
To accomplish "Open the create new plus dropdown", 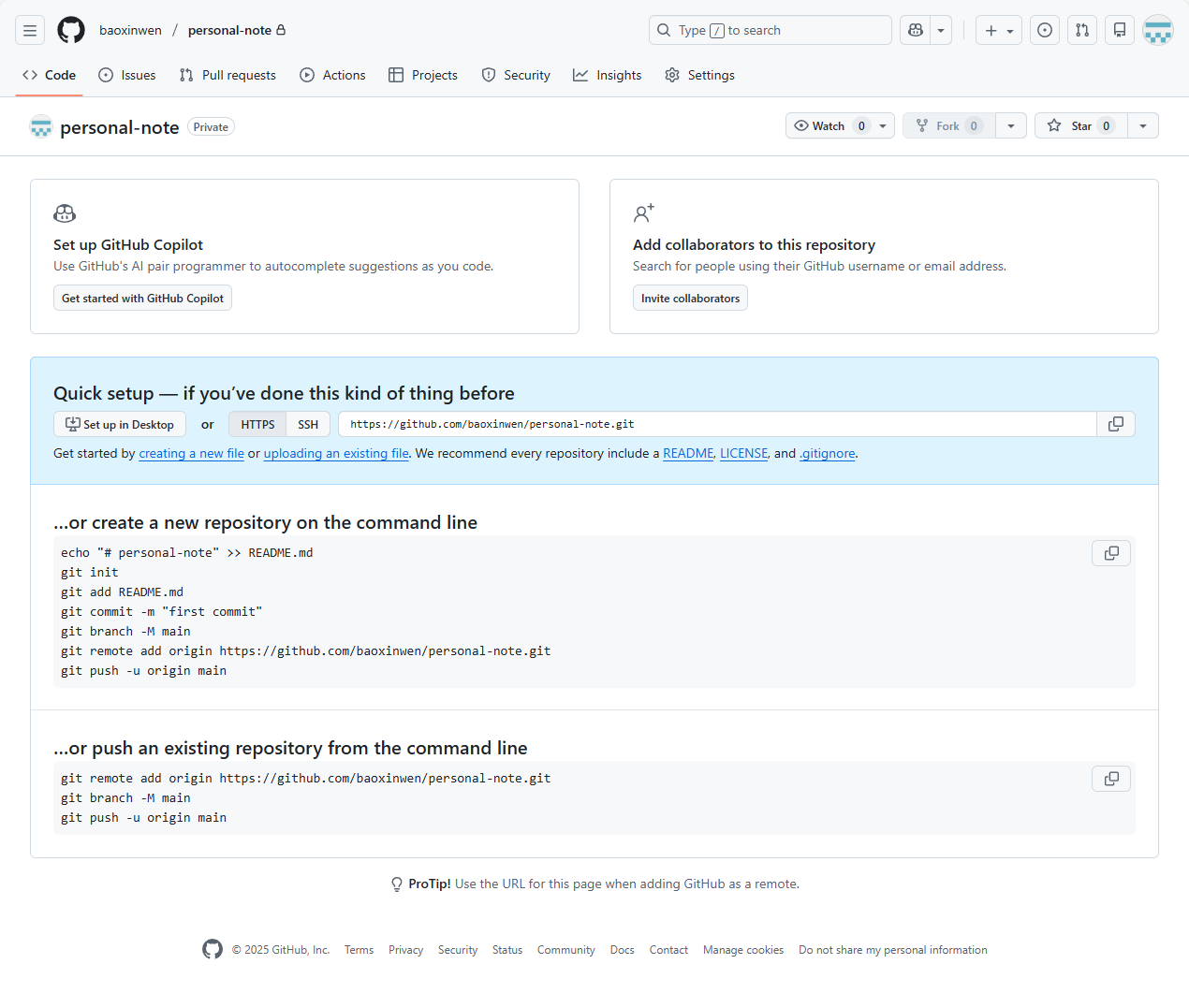I will 998,30.
